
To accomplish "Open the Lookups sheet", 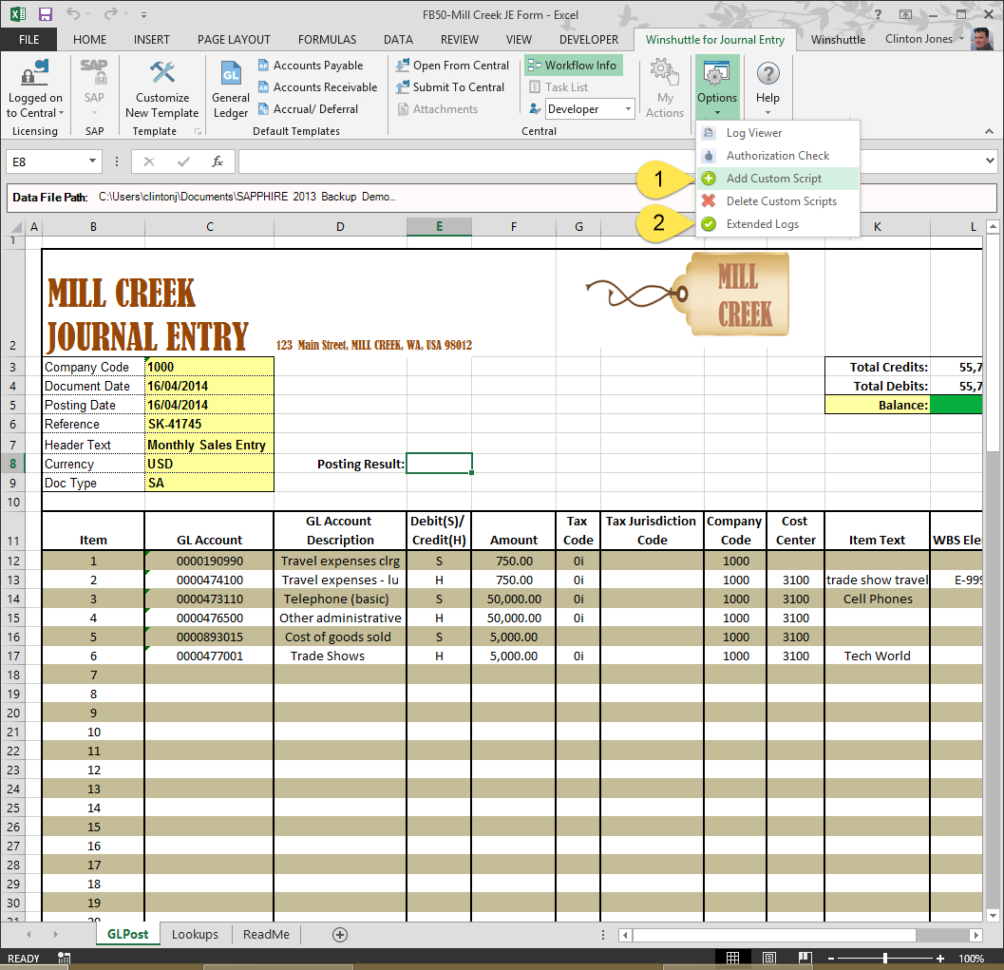I will (194, 933).
